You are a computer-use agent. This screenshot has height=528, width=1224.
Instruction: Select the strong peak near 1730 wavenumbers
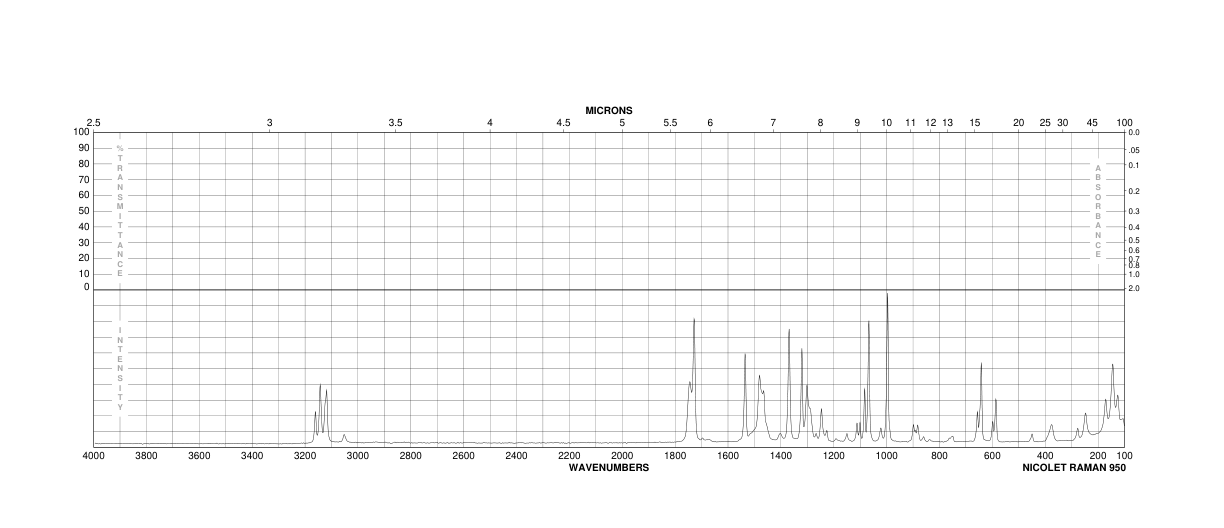(x=694, y=378)
